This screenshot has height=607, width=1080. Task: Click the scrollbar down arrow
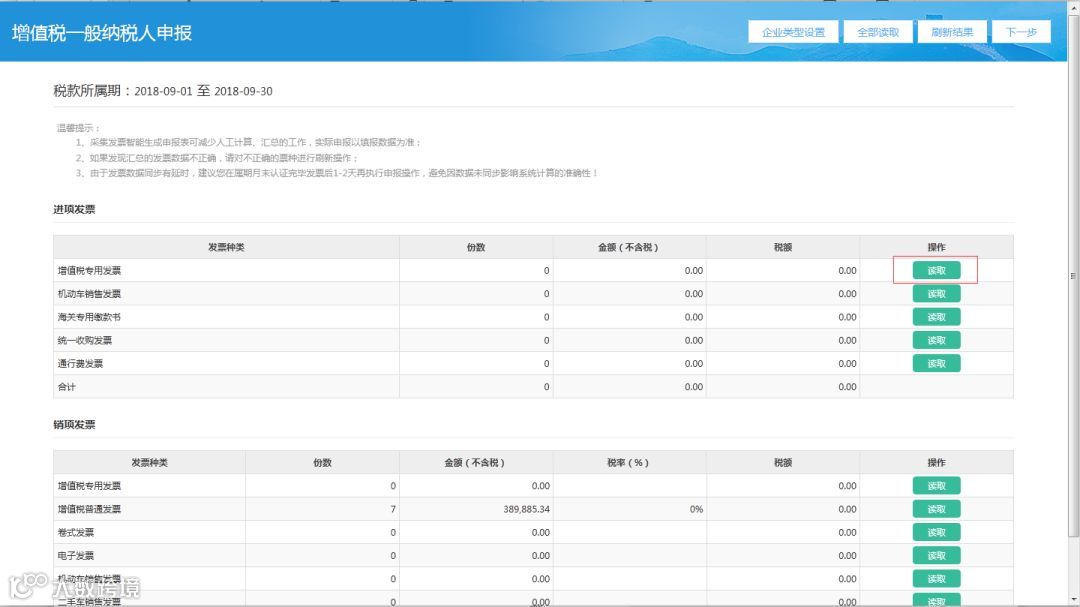[1073, 601]
